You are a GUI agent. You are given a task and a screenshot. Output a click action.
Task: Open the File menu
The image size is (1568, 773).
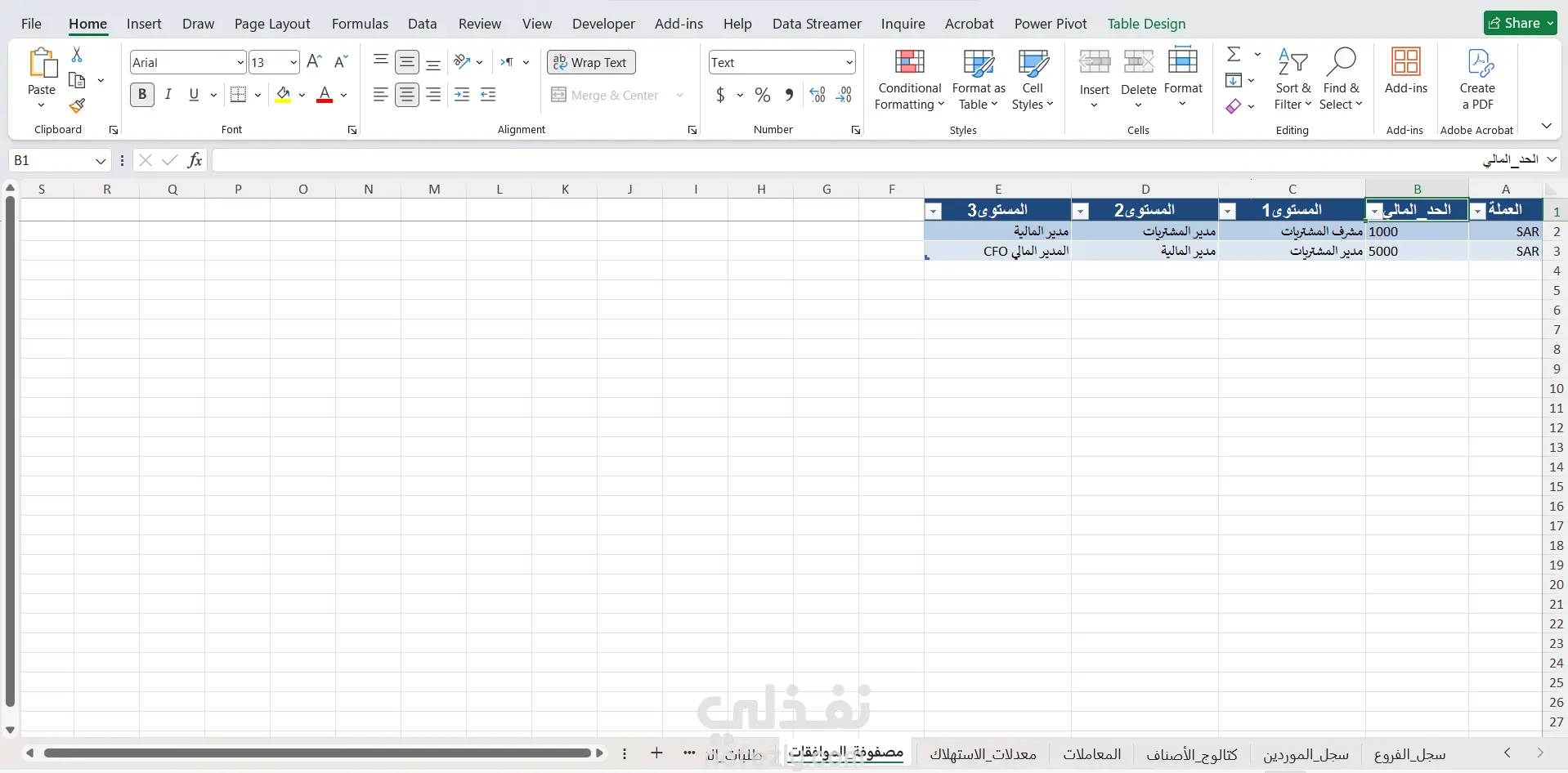click(x=31, y=24)
